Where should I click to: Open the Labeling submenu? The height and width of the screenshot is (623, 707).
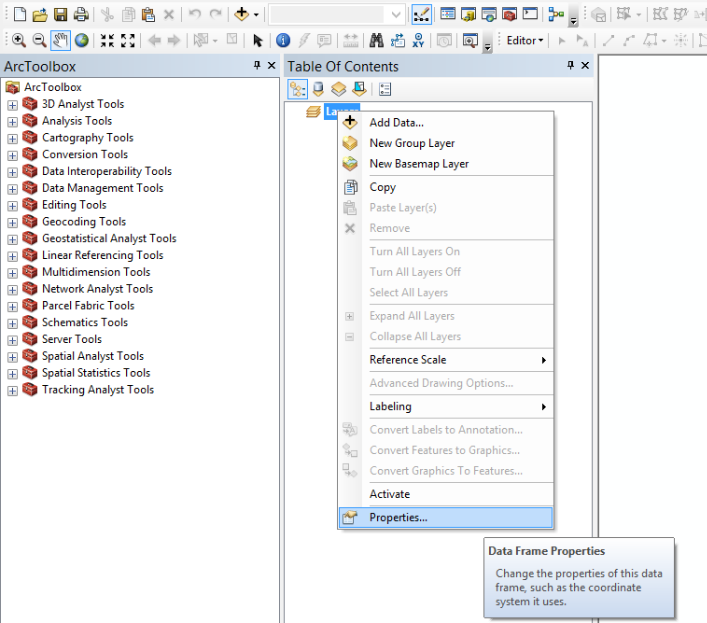coord(445,406)
